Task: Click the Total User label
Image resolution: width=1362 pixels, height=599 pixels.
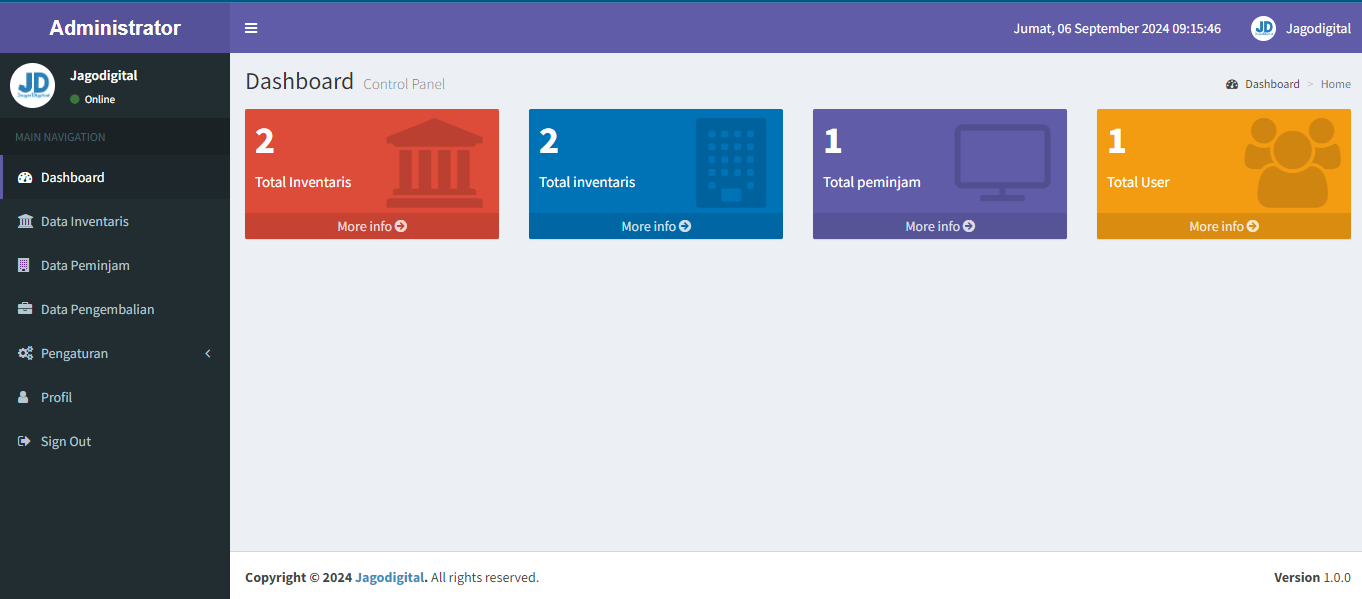Action: pos(1138,182)
